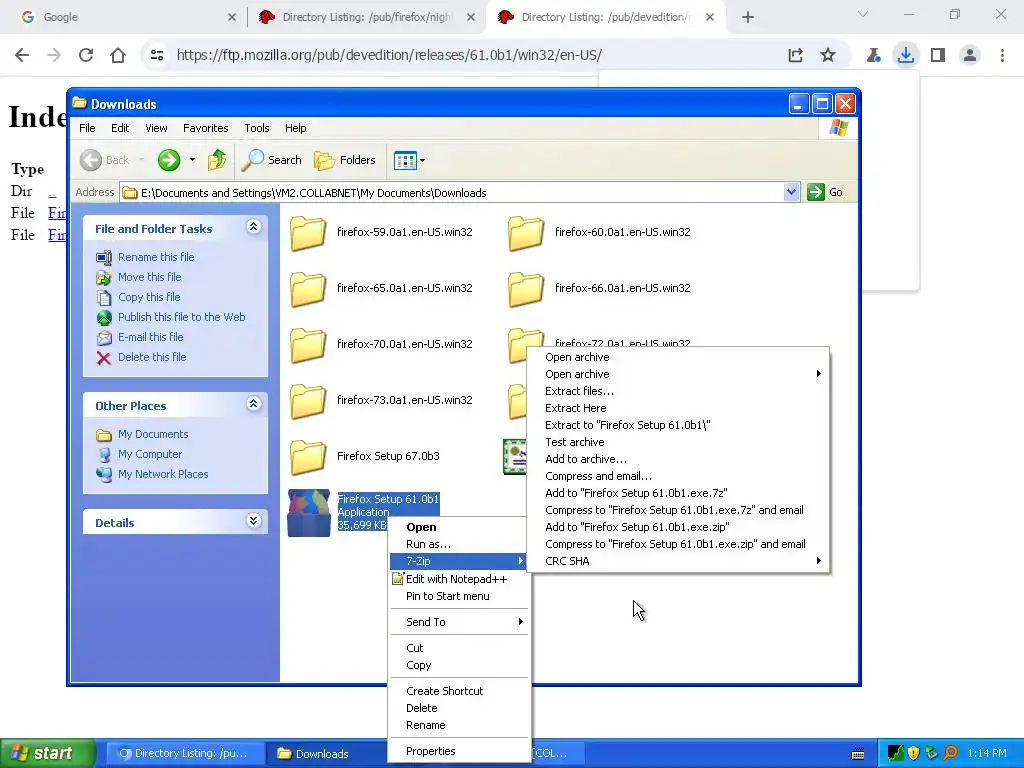Open My Documents in Other Places
The height and width of the screenshot is (768, 1024).
tap(142, 434)
